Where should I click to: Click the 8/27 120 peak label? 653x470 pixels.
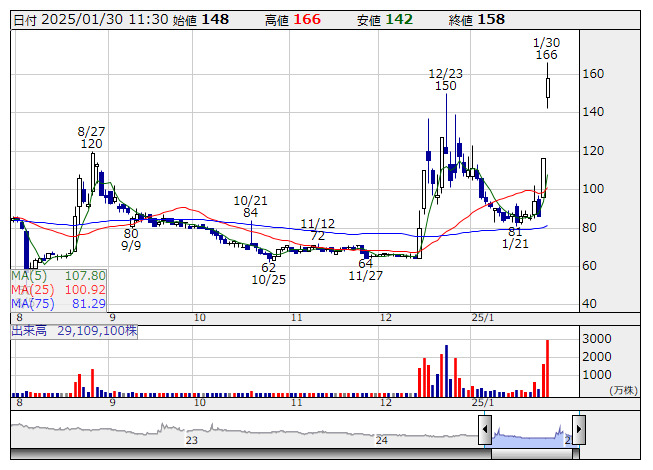click(x=91, y=138)
